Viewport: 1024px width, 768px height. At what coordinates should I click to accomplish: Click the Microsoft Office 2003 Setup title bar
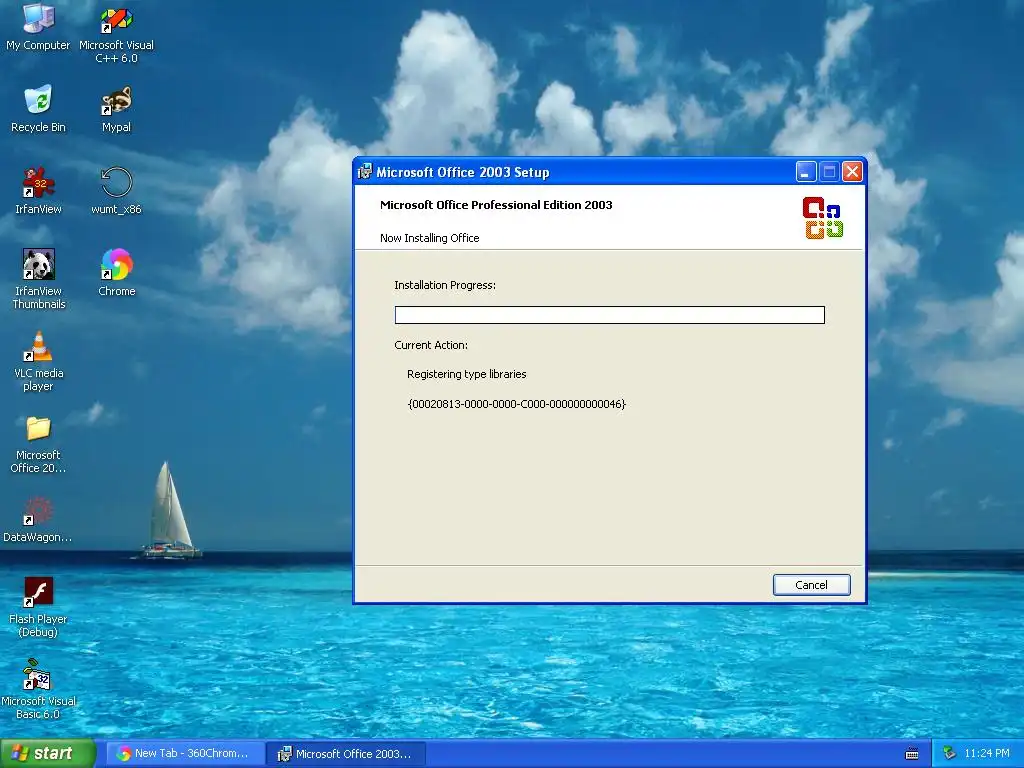575,172
